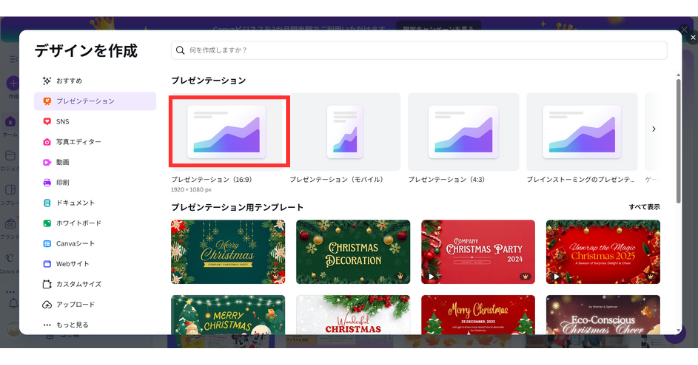Click the search magnifier icon
Viewport: 698px width, 365px height.
click(x=180, y=50)
